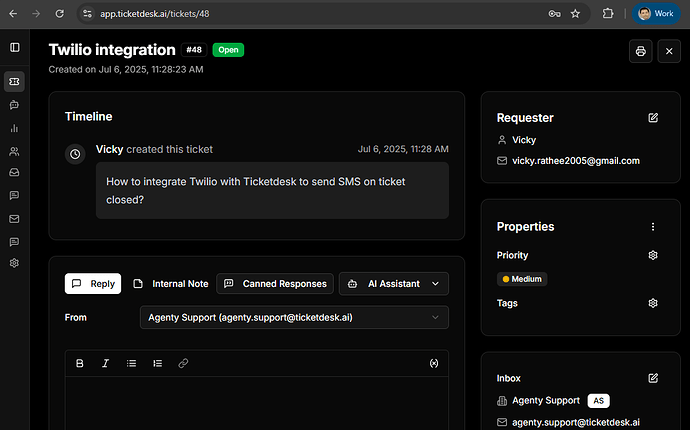Select the Reply tab
Screen dimensions: 690x430
click(x=93, y=283)
